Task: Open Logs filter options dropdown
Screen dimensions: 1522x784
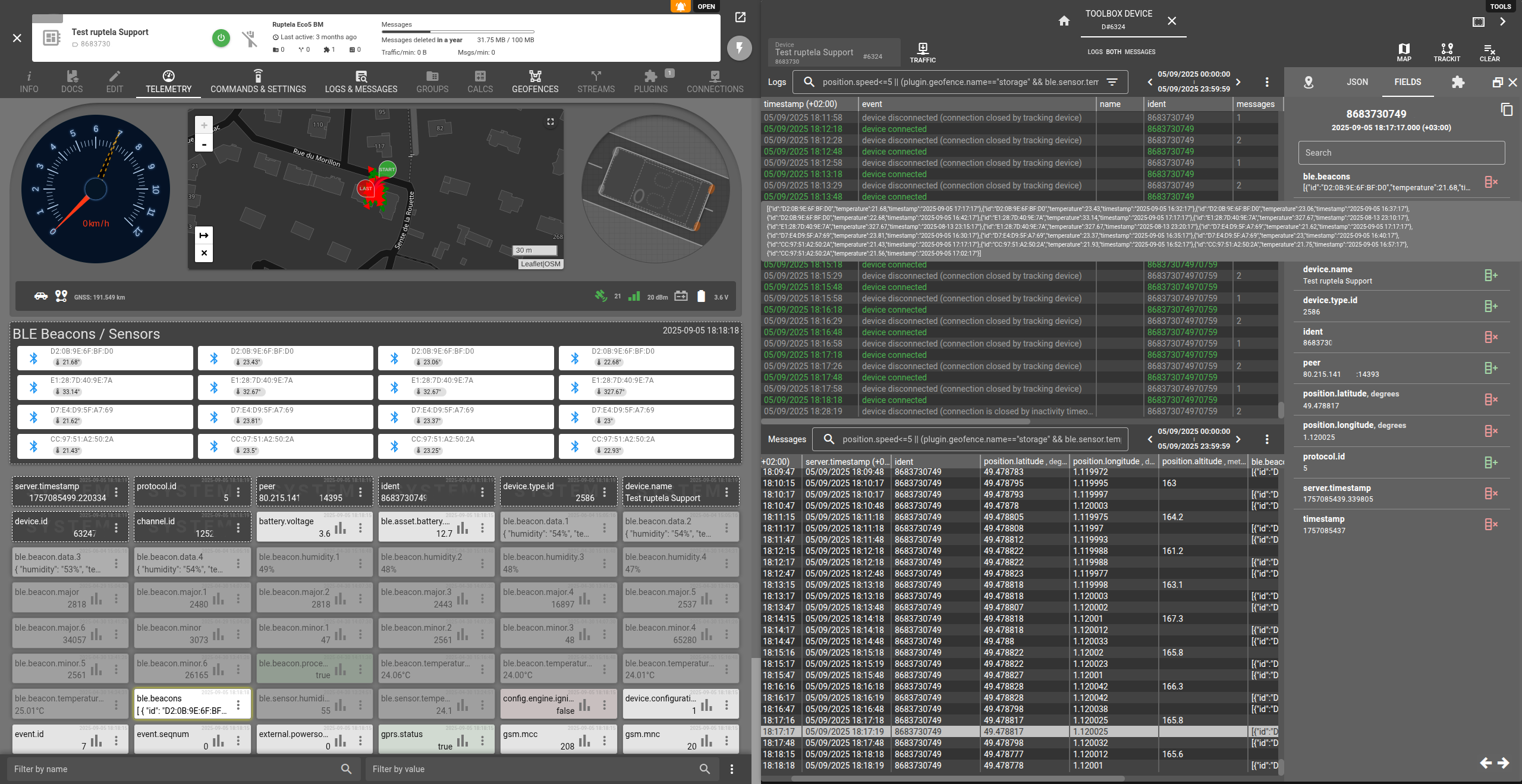Action: (1112, 82)
